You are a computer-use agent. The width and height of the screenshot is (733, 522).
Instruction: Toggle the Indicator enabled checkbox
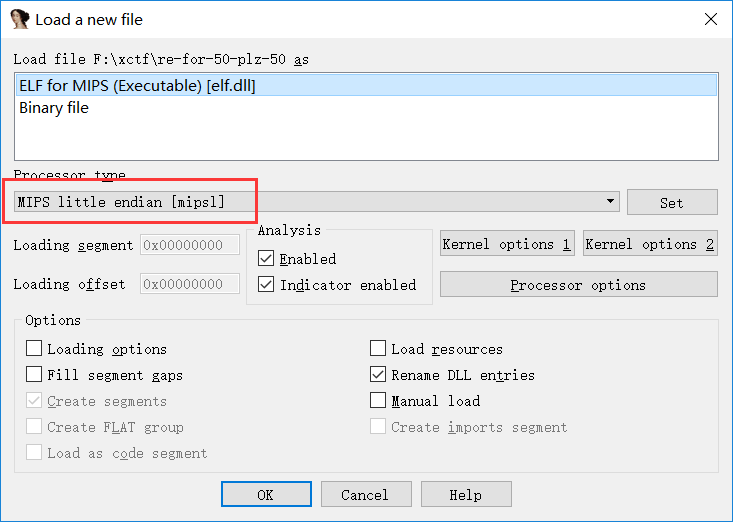pos(266,285)
